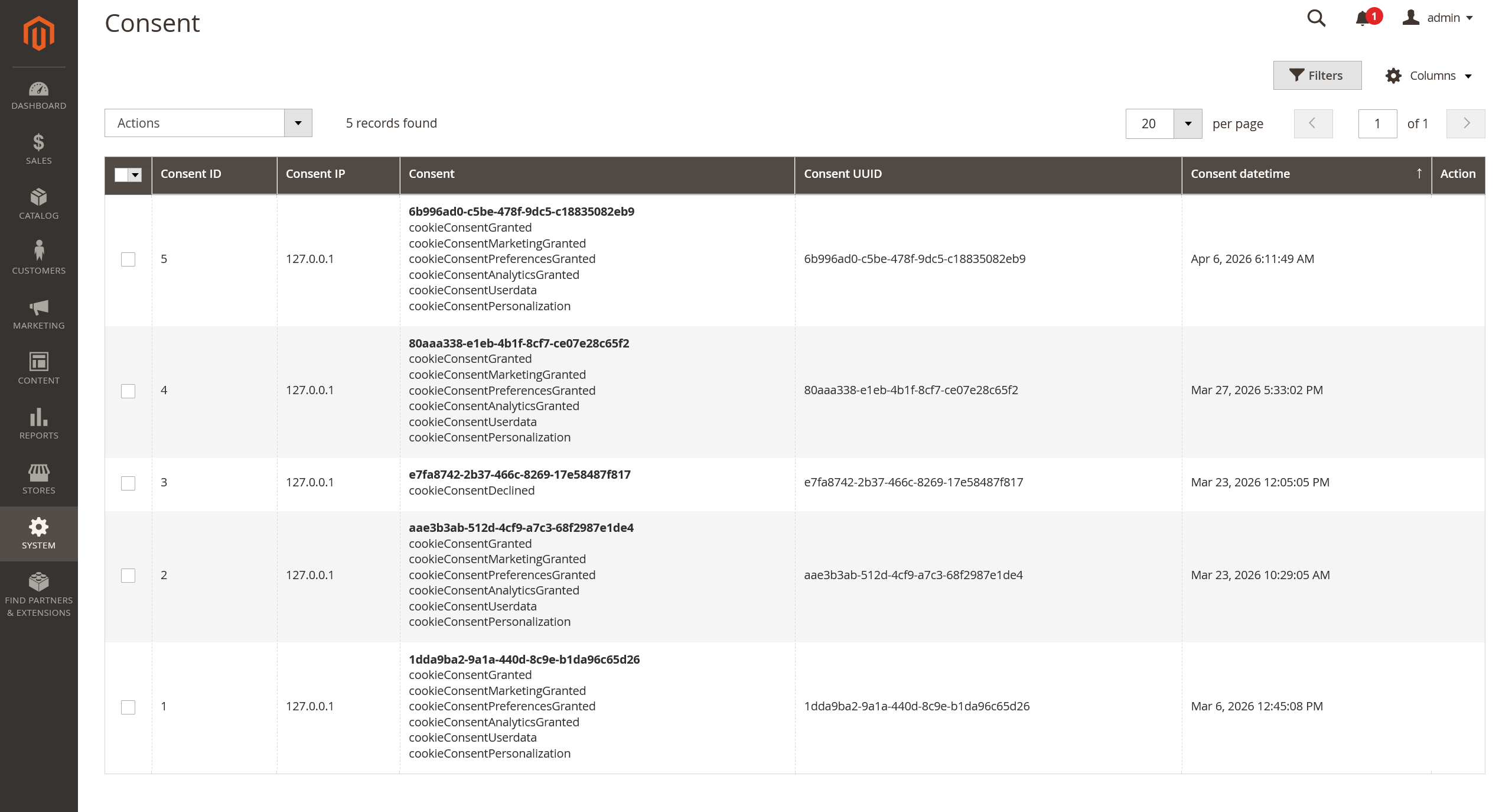Click the admin user avatar icon
Screen dimensions: 1512x812
point(1411,17)
